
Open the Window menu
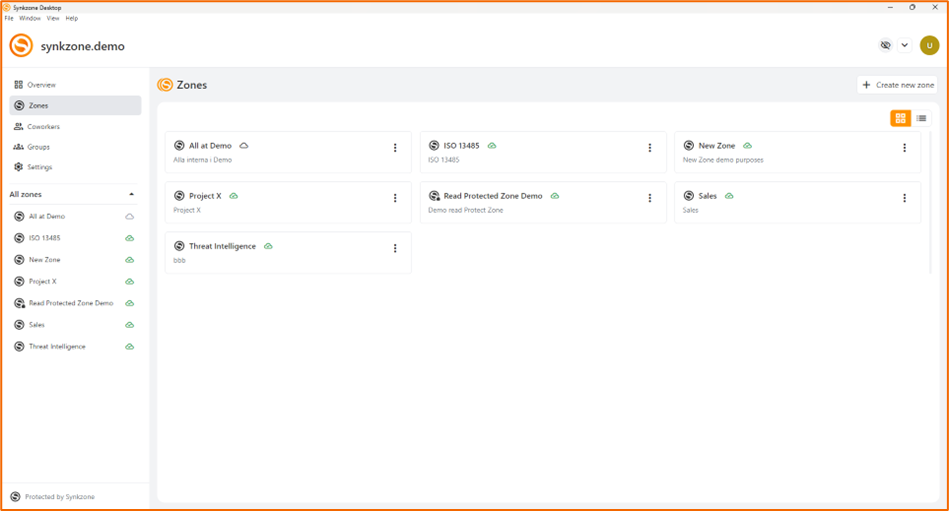pyautogui.click(x=30, y=18)
